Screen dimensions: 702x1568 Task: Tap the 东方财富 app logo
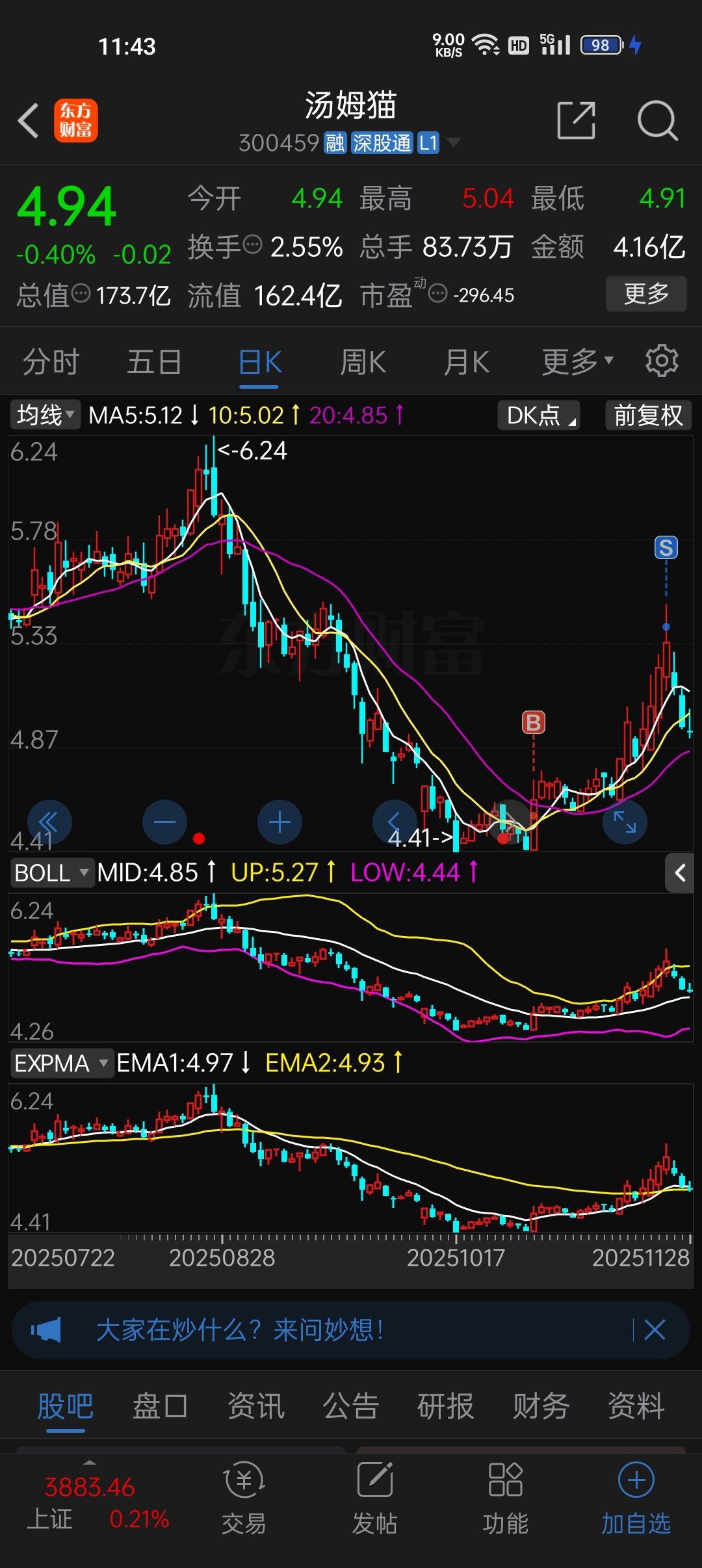[x=75, y=121]
